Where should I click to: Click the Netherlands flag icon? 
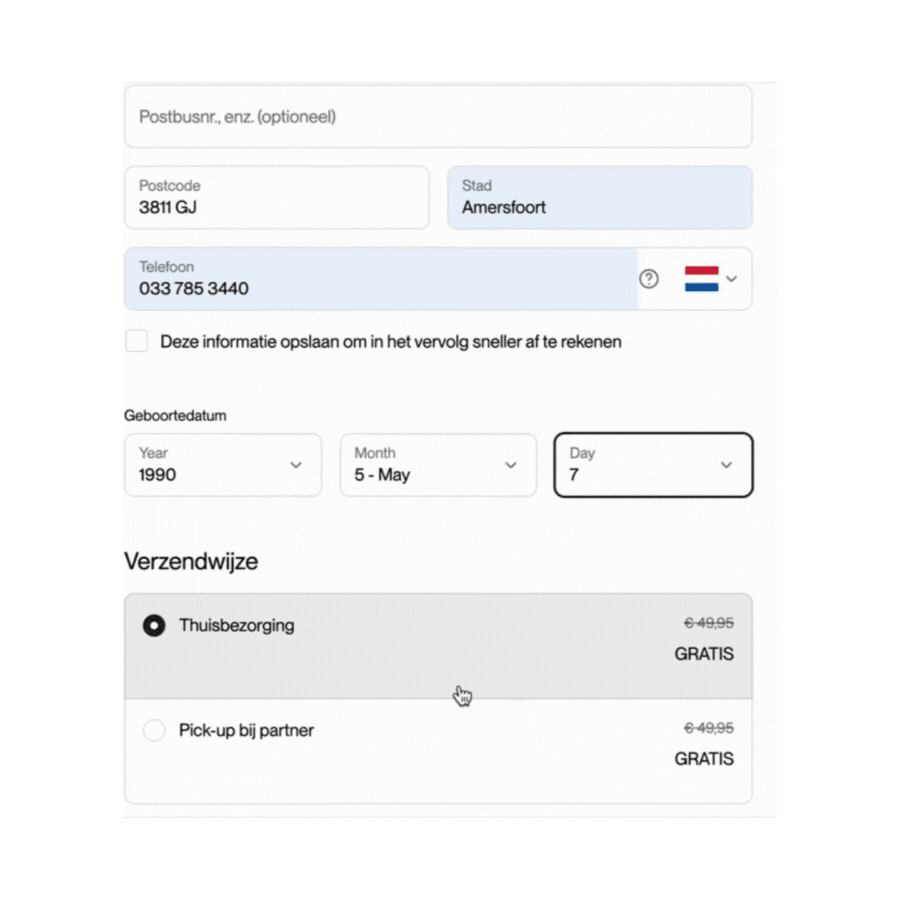(x=702, y=279)
